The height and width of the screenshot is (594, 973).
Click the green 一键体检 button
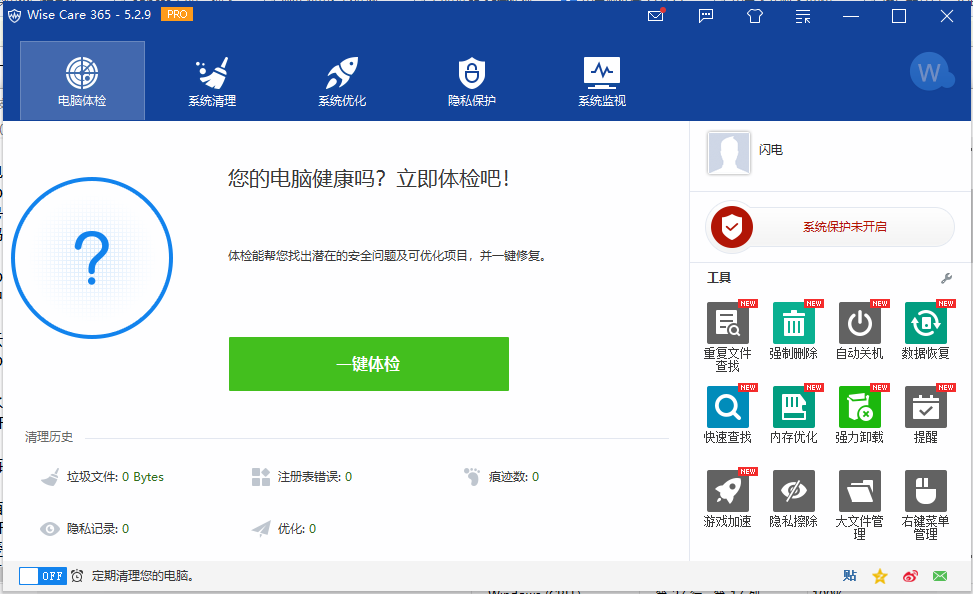click(368, 364)
